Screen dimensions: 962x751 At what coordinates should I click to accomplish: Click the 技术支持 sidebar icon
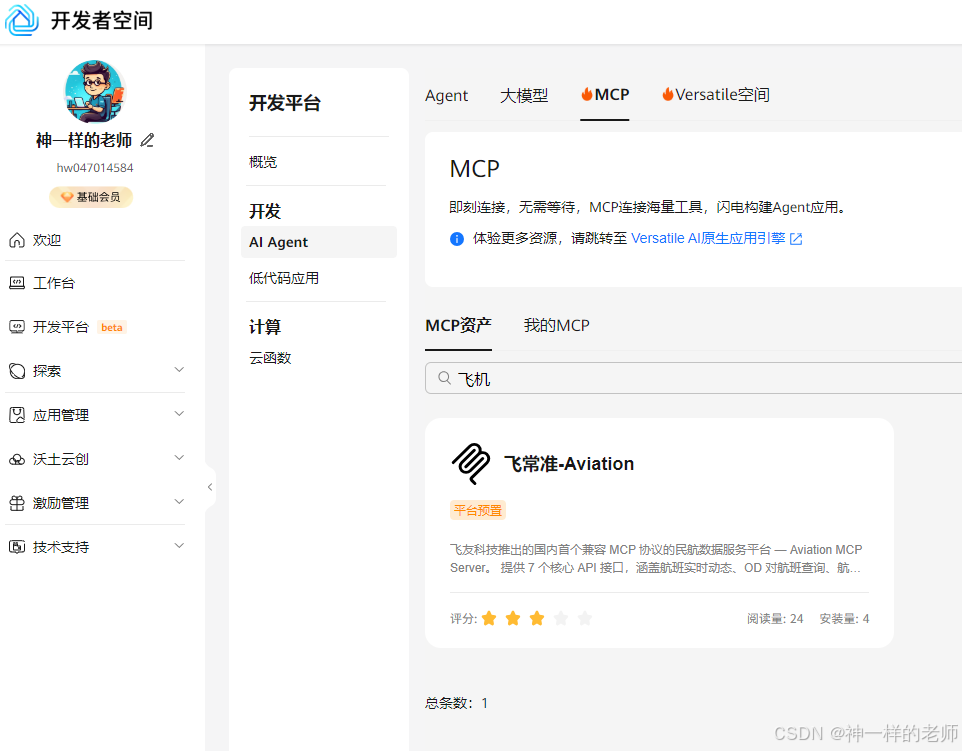(x=17, y=547)
